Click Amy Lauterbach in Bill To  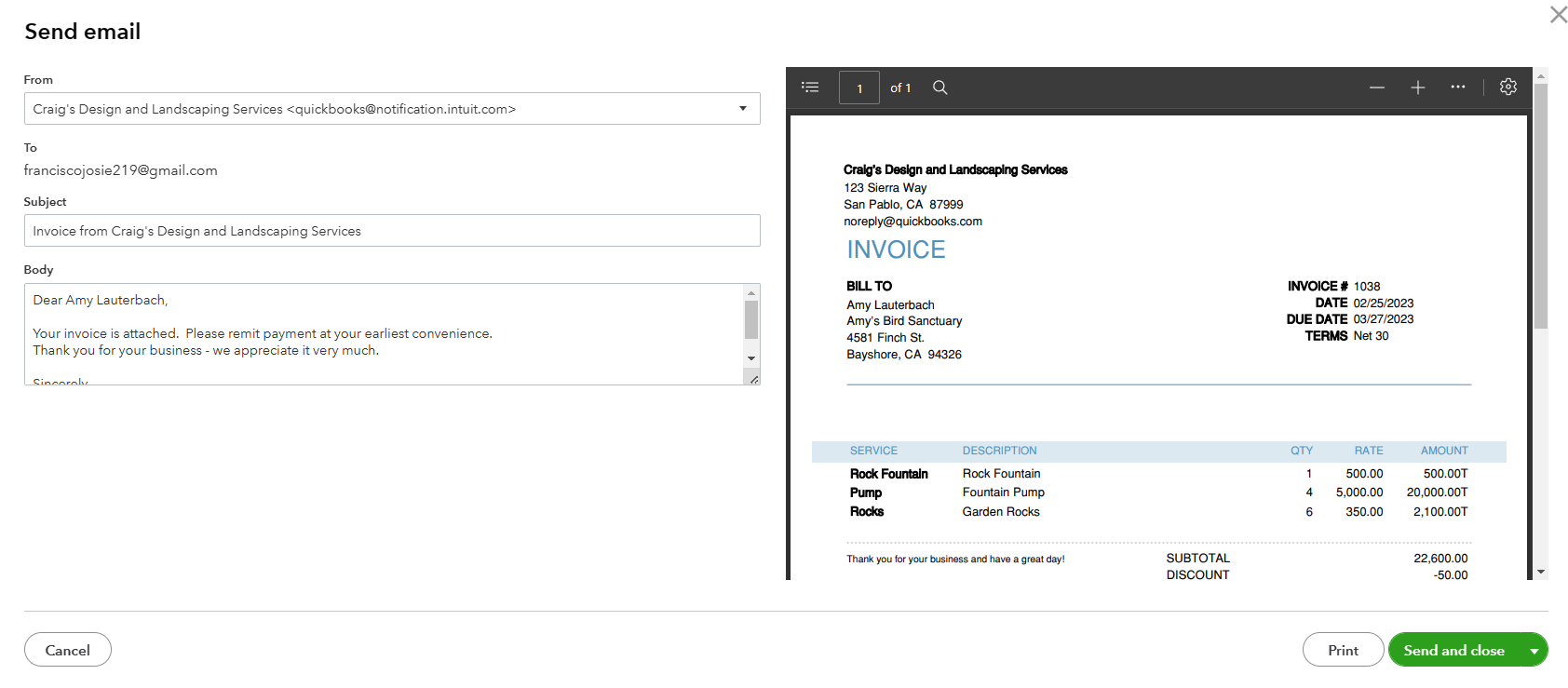[x=890, y=305]
